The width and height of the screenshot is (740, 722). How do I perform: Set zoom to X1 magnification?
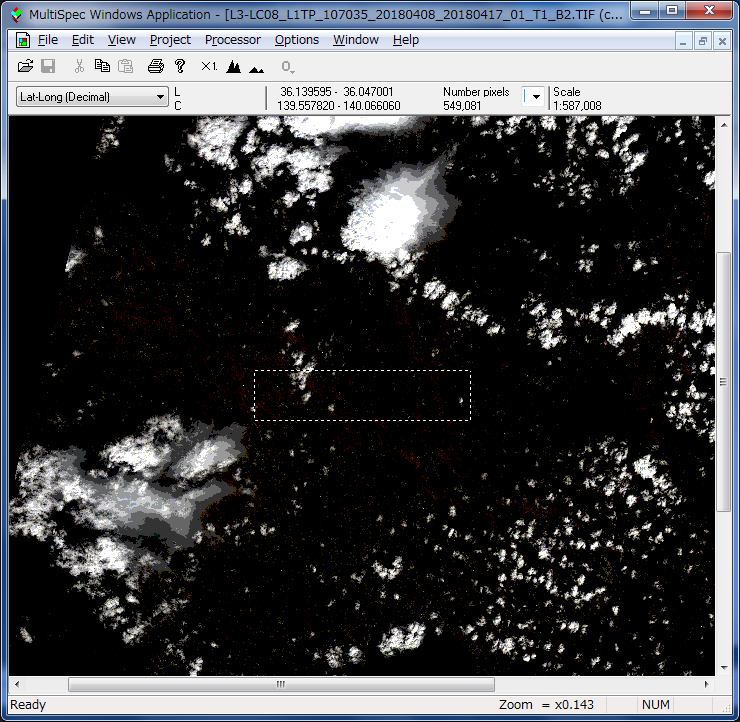[209, 66]
